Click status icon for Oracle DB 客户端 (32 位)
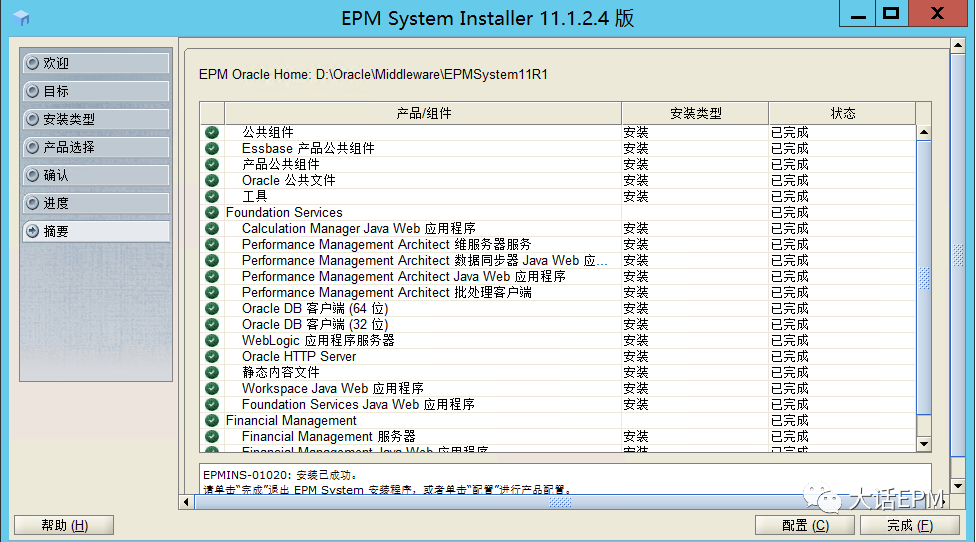The image size is (976, 542). (x=212, y=325)
